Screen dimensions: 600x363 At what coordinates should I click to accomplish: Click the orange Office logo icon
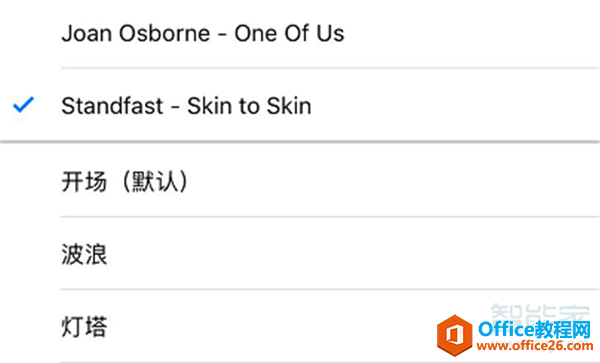pyautogui.click(x=455, y=335)
